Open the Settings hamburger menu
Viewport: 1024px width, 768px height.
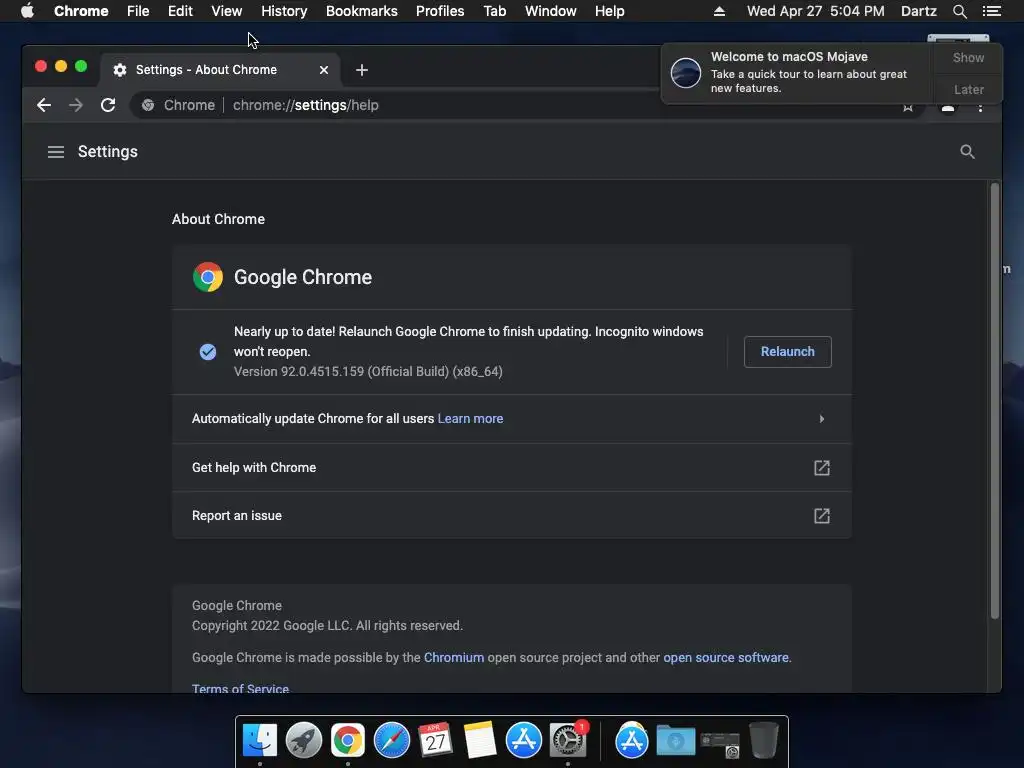coord(56,152)
